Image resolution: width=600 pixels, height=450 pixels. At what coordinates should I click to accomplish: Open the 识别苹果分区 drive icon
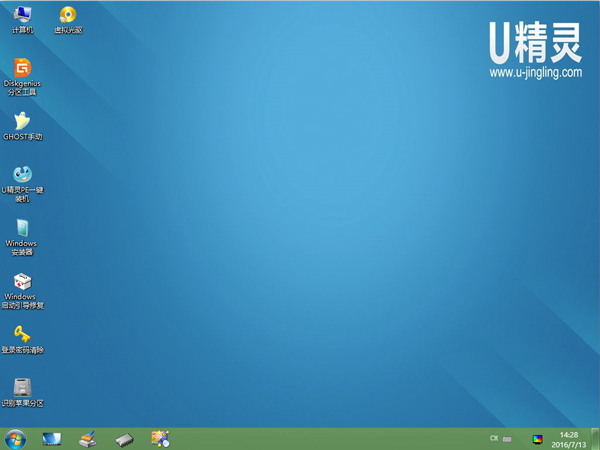23,393
